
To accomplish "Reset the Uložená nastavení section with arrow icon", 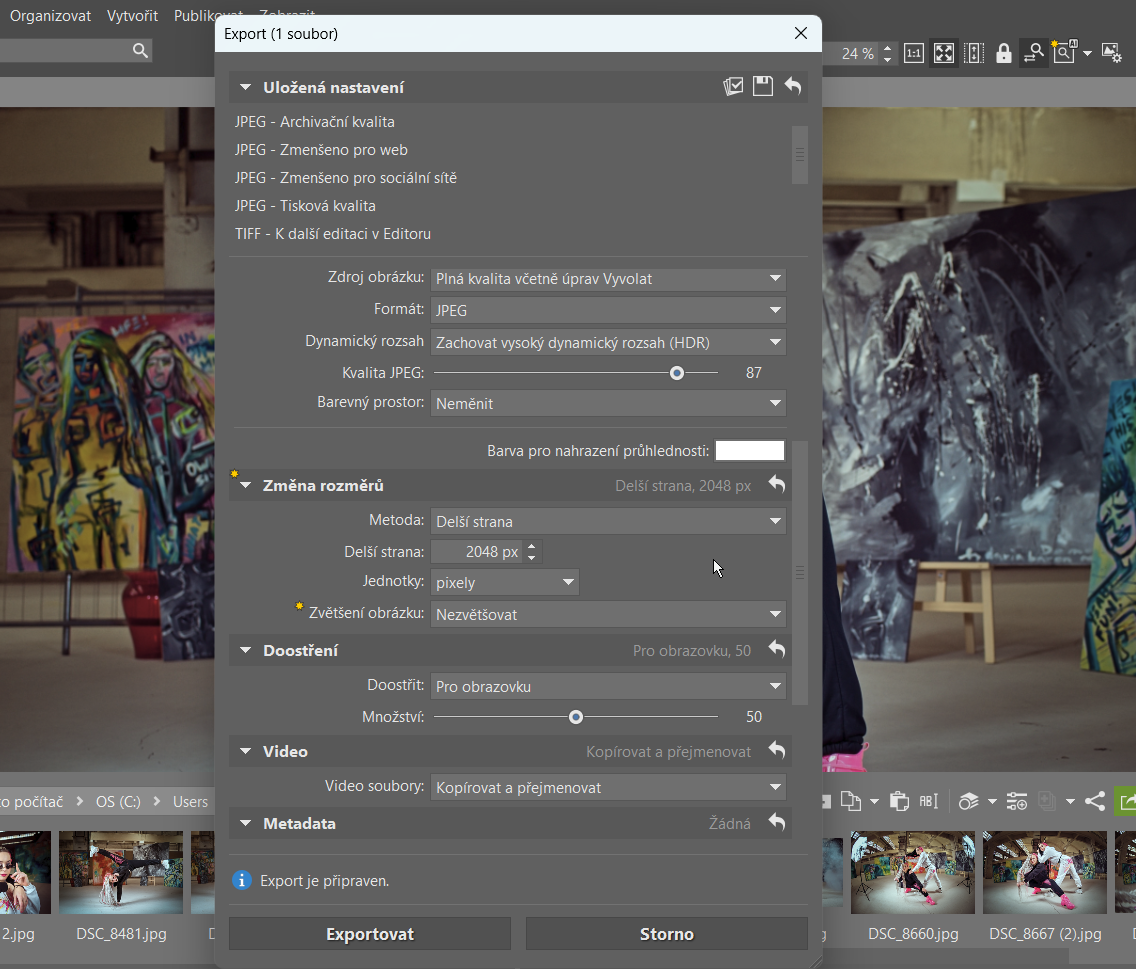I will [x=793, y=87].
